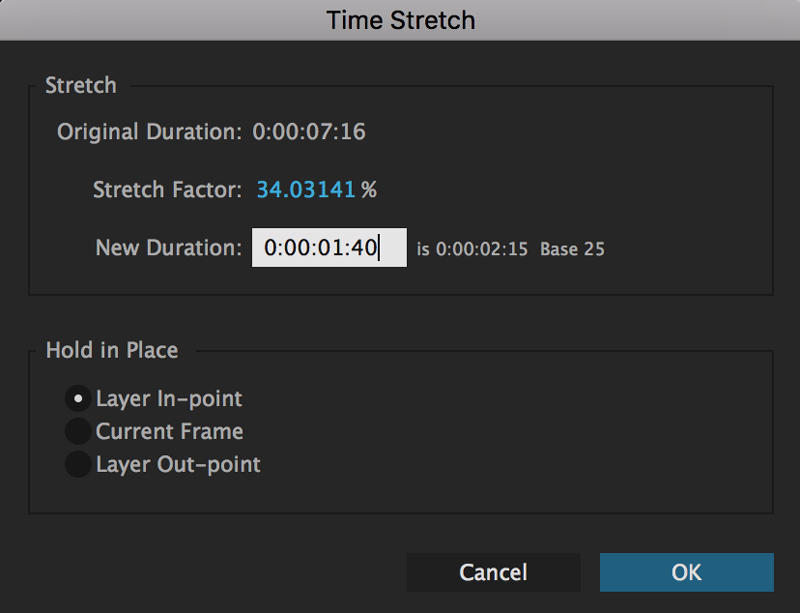Click the Layer Out-point label text
The width and height of the screenshot is (800, 613).
coord(178,464)
